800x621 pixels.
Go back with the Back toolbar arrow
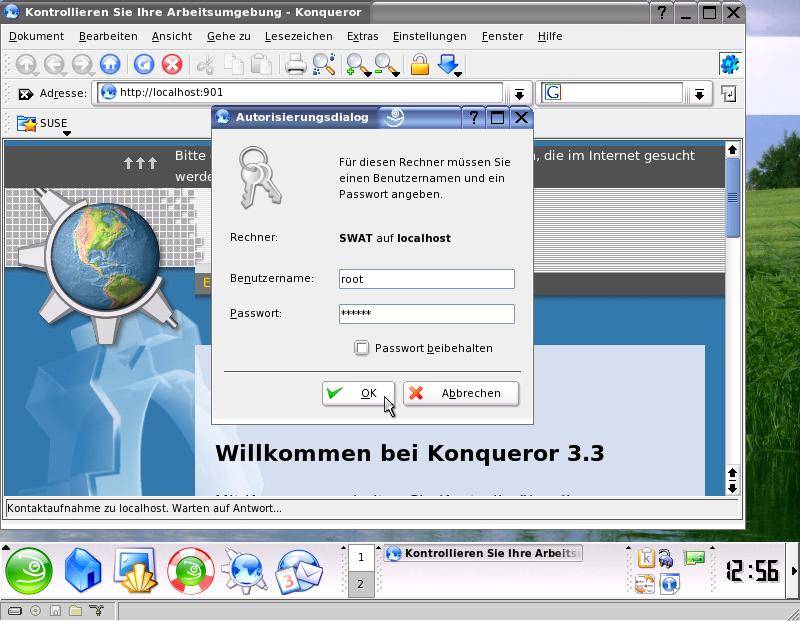(54, 65)
